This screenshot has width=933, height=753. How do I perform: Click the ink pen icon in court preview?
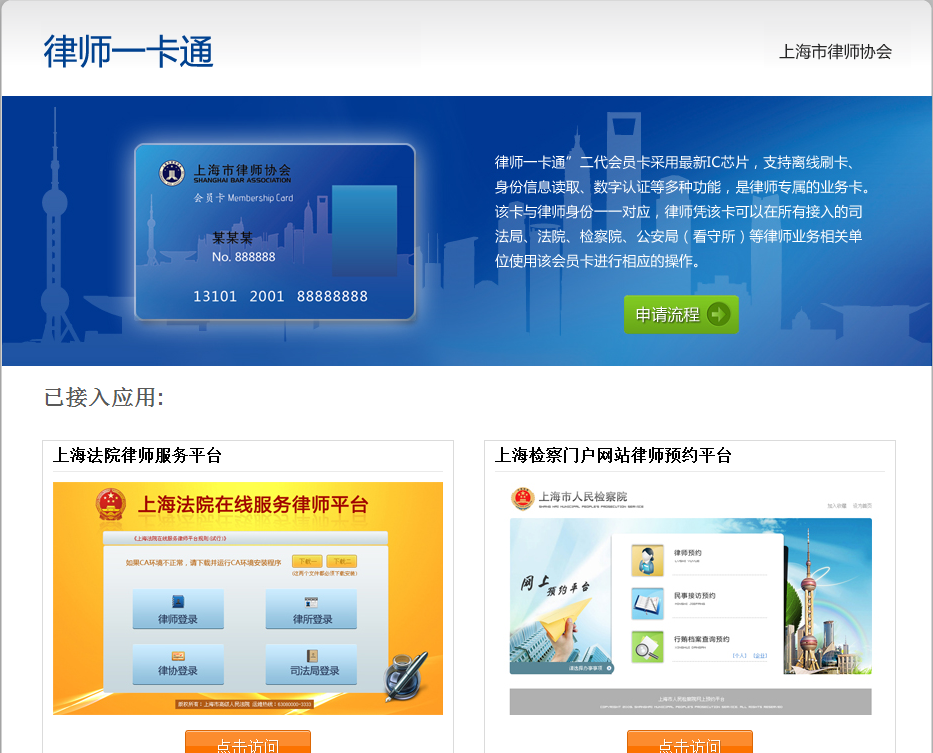point(407,675)
